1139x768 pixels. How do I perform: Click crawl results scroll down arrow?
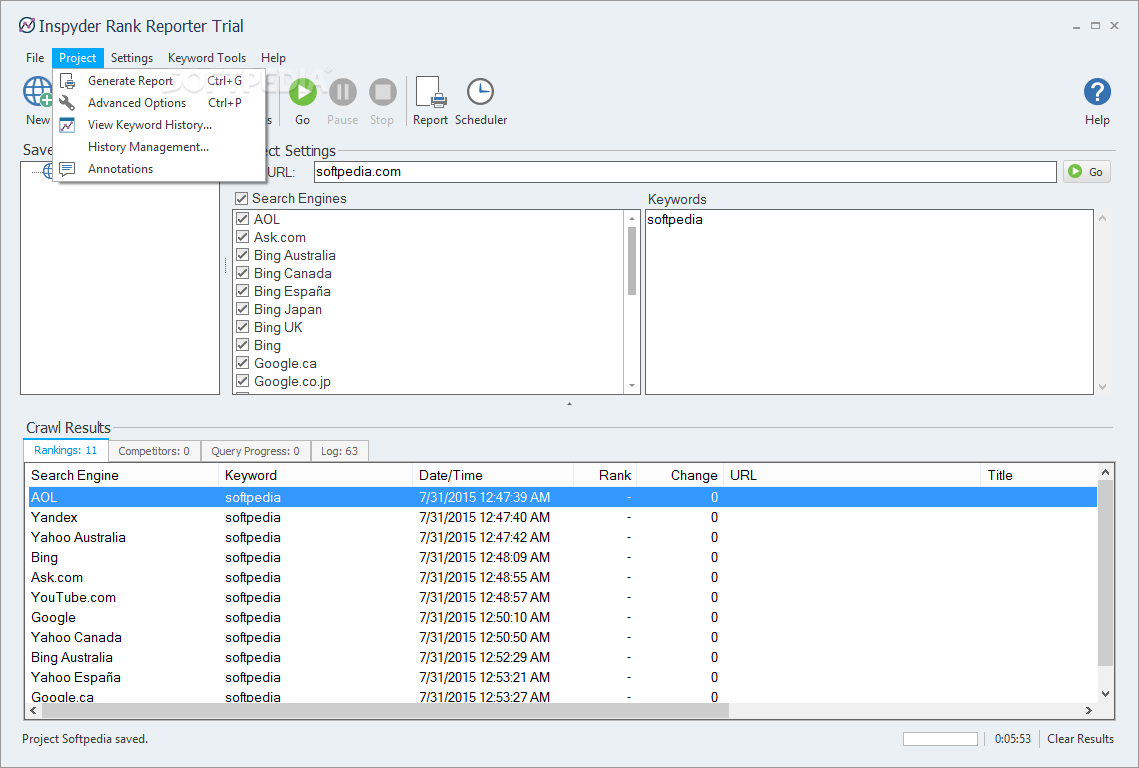point(1105,694)
